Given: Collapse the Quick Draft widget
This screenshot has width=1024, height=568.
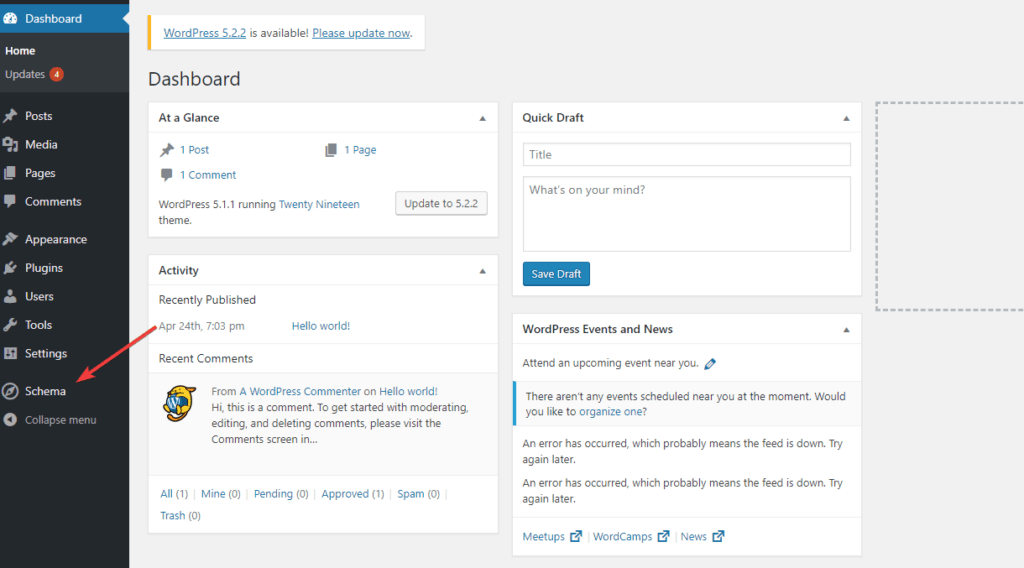Looking at the screenshot, I should [x=846, y=118].
